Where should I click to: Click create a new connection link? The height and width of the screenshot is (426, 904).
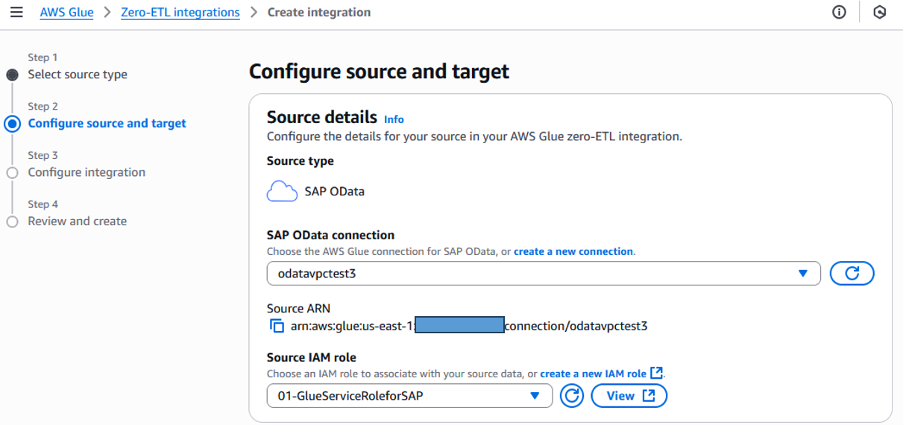pos(573,251)
